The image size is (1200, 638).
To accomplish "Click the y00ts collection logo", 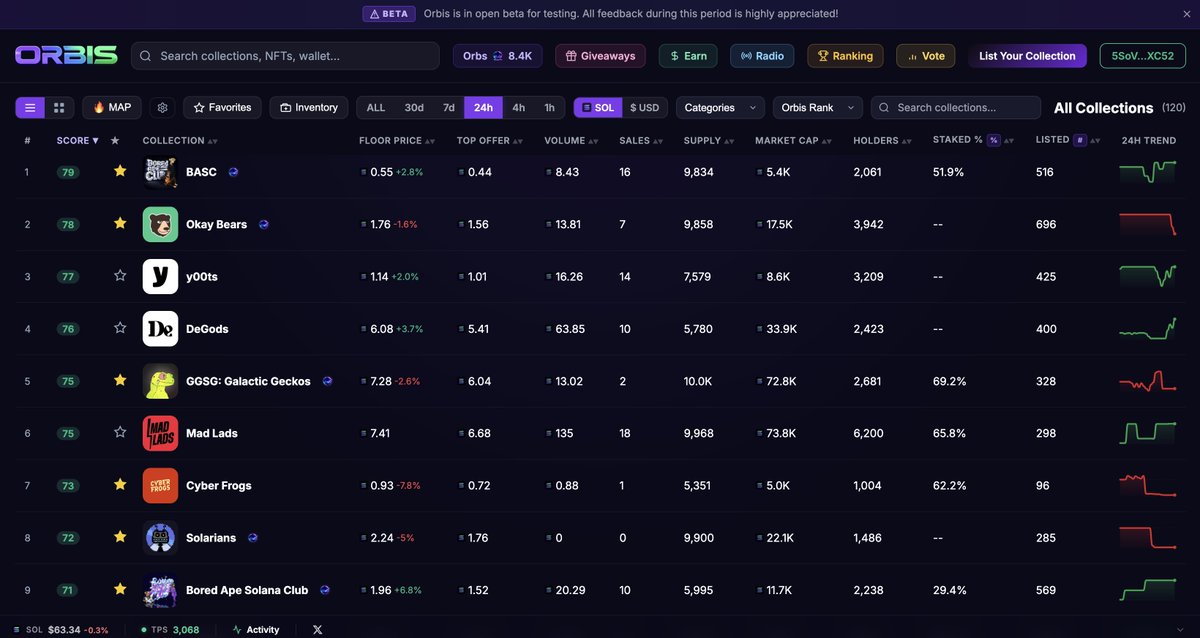I will click(160, 276).
